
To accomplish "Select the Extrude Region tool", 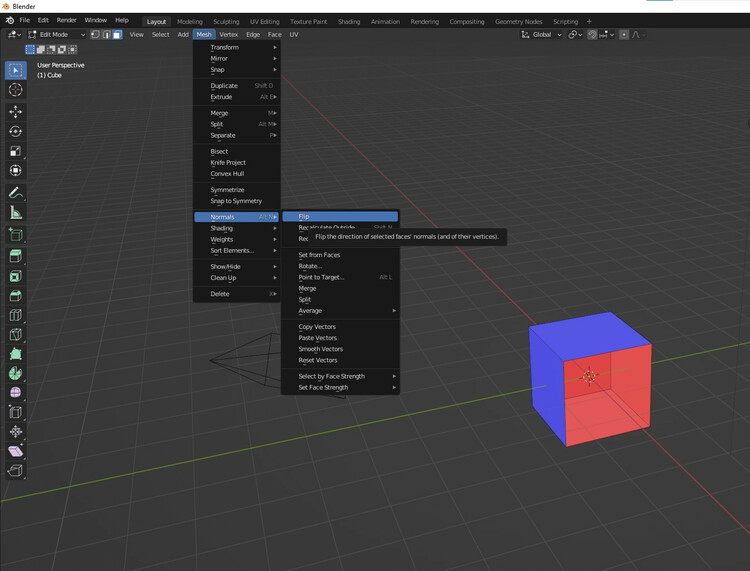I will tap(15, 256).
